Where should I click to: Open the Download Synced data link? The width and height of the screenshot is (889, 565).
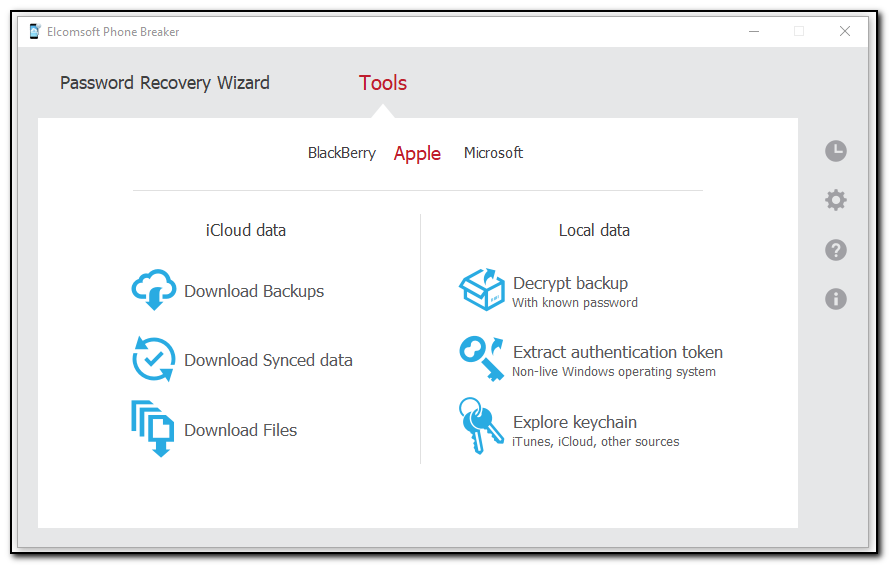268,361
